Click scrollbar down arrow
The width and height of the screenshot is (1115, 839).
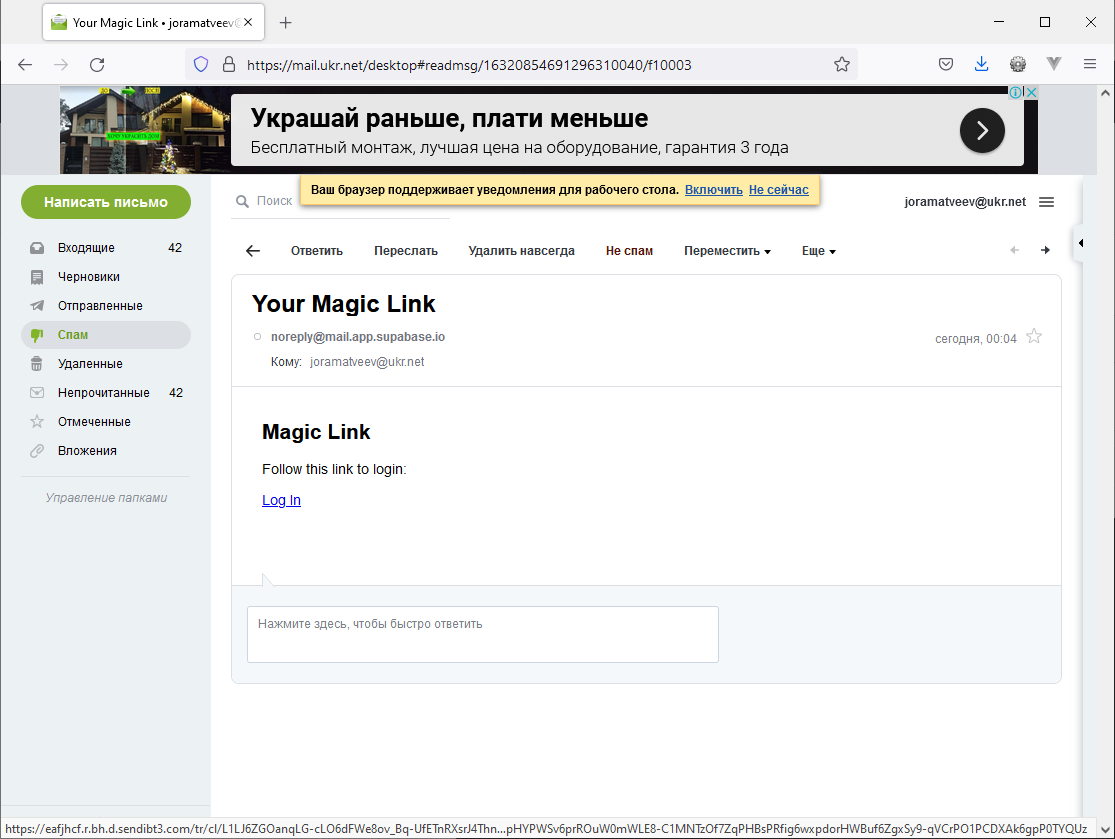1105,829
